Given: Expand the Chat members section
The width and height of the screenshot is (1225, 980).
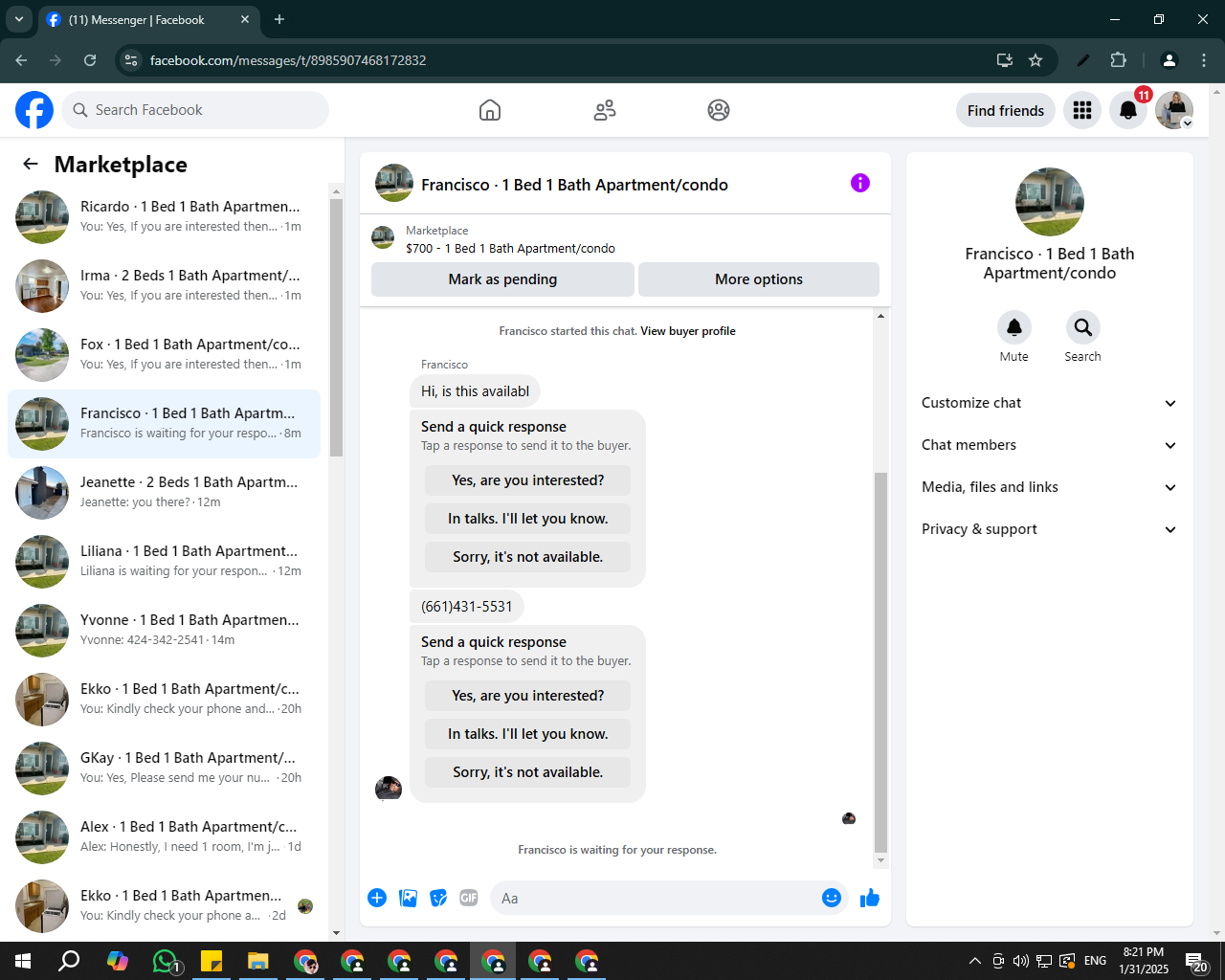Looking at the screenshot, I should coord(1050,445).
